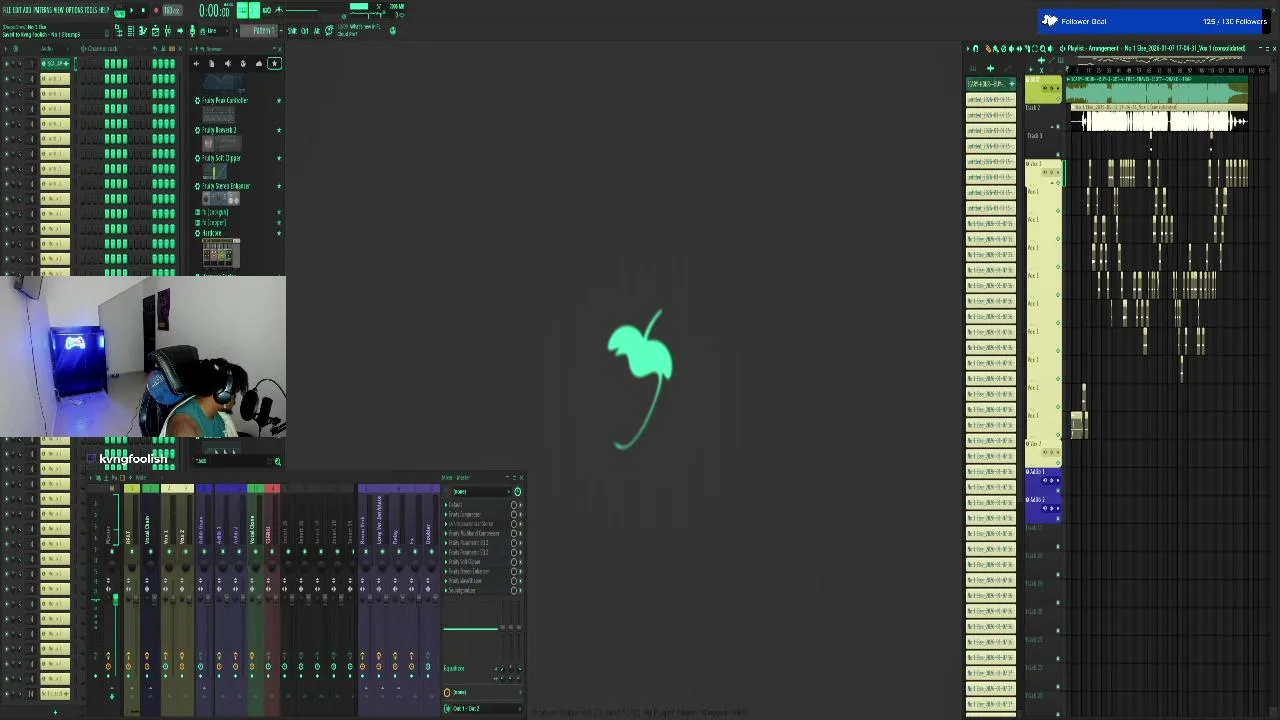1280x720 pixels.
Task: Click the green plus in Playlist picker panel
Action: [x=990, y=68]
